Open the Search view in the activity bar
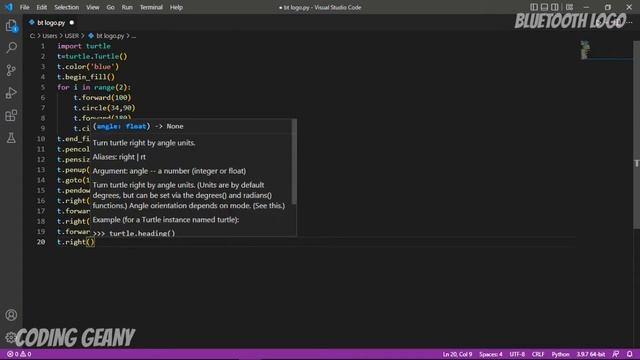The image size is (640, 360). click(x=11, y=48)
